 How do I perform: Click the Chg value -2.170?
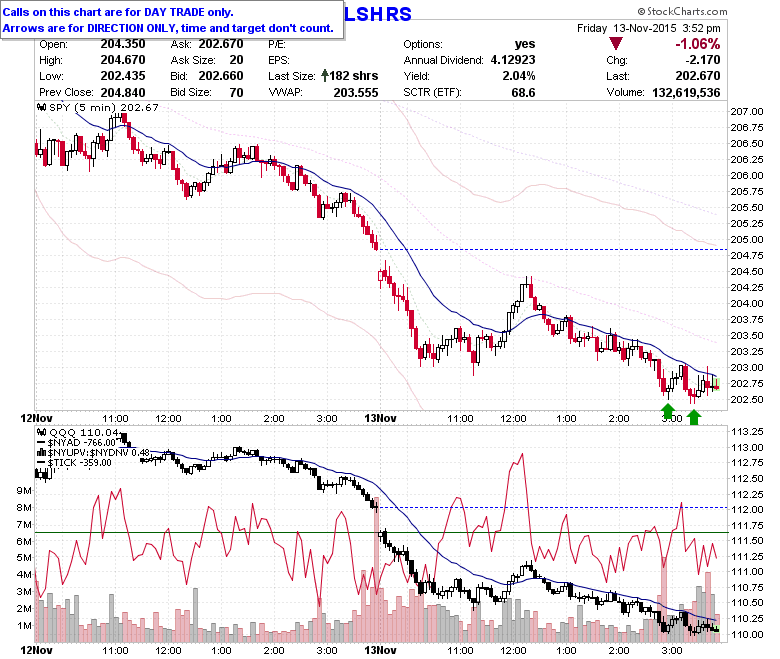point(702,60)
